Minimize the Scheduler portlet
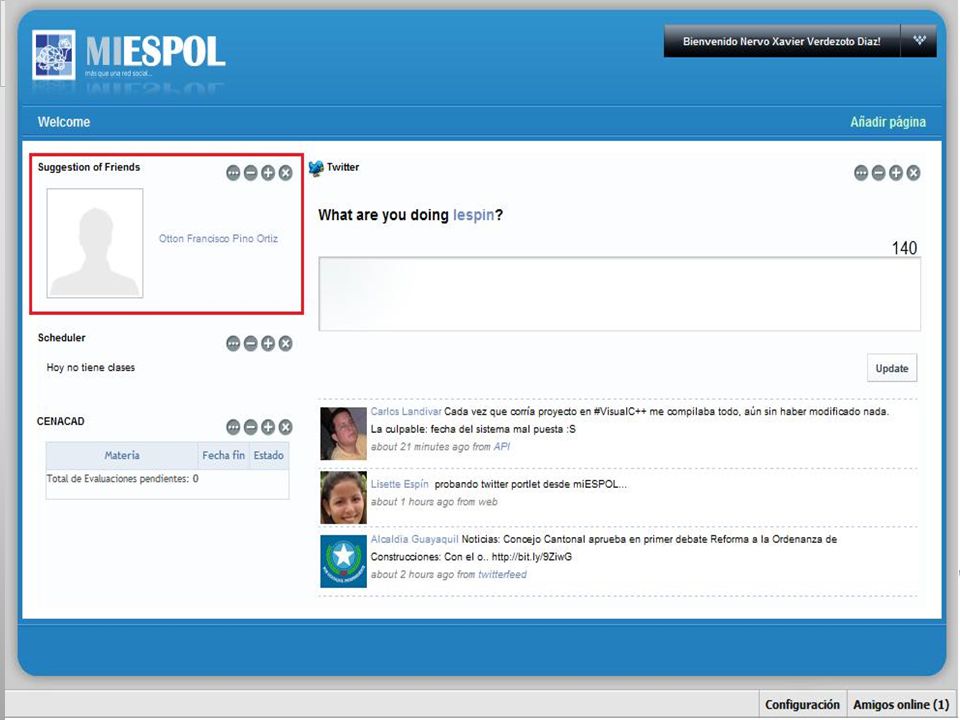 (250, 343)
